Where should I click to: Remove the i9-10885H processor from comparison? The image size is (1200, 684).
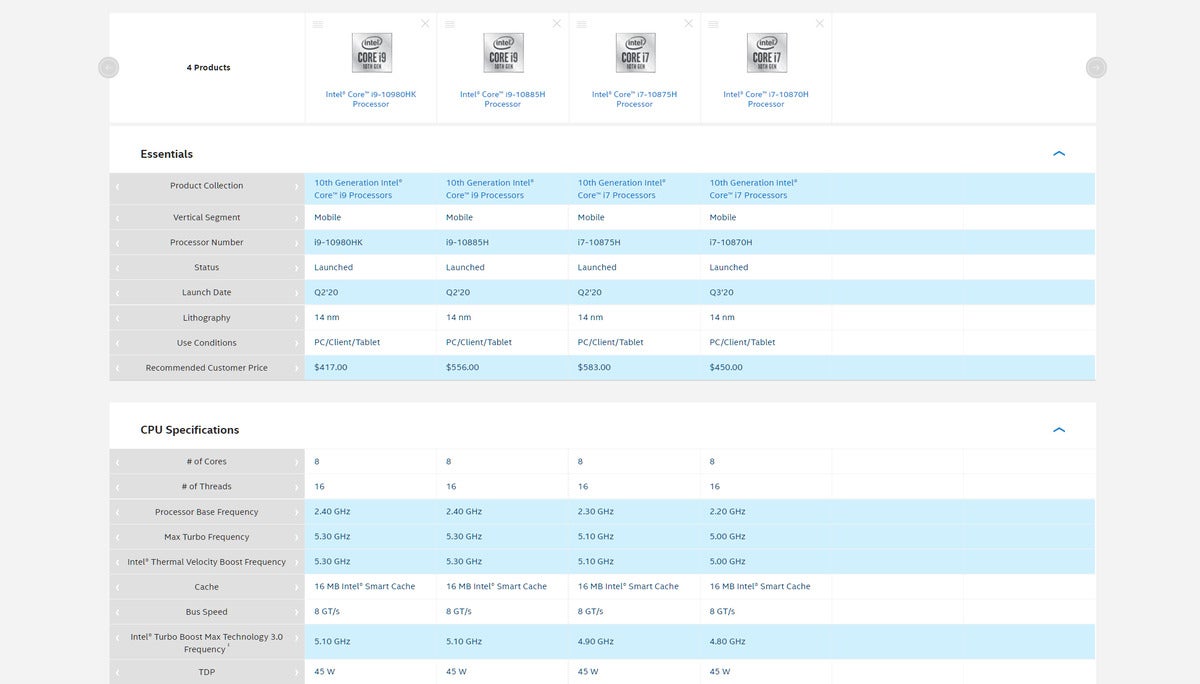(x=557, y=24)
